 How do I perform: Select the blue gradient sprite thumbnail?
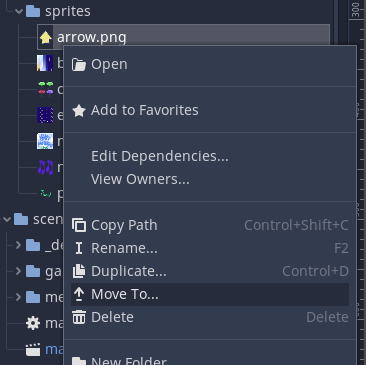(45, 63)
